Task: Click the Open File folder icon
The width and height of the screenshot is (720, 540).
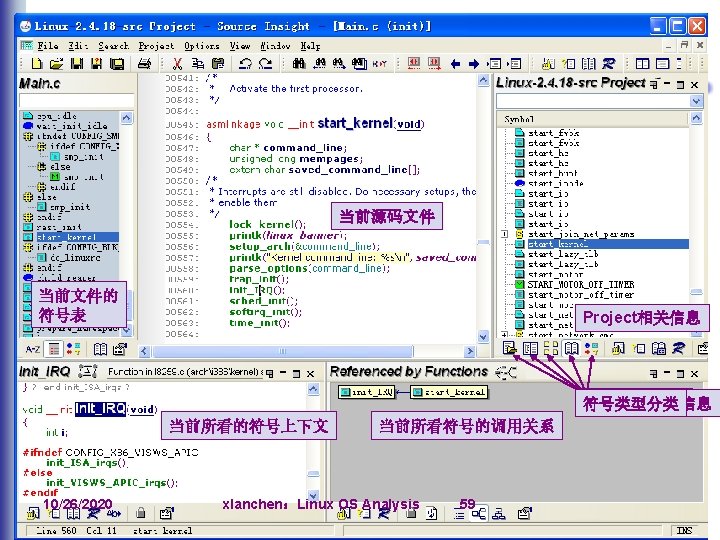Action: coord(56,64)
